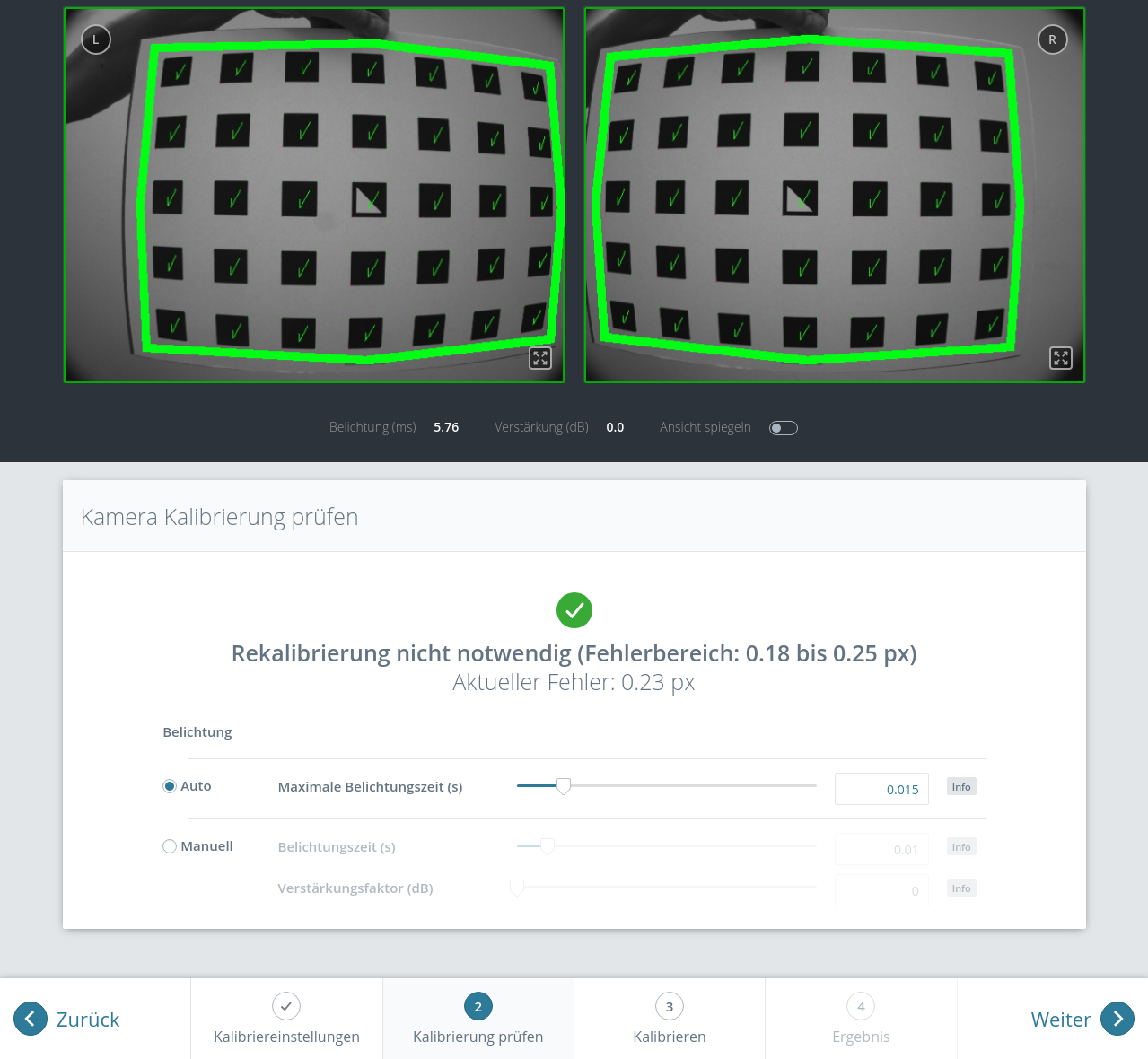Viewport: 1148px width, 1059px height.
Task: Click the green success checkmark icon
Action: (574, 610)
